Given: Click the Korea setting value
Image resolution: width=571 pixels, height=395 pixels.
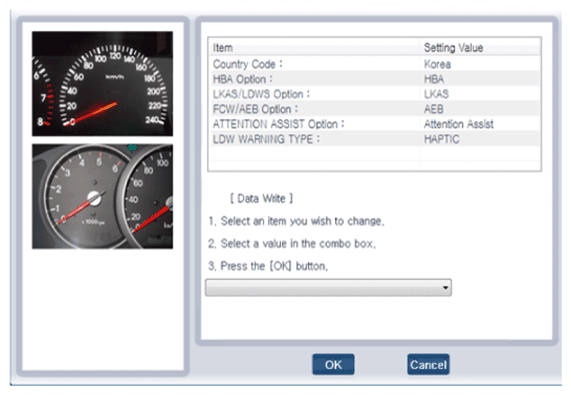Looking at the screenshot, I should pyautogui.click(x=437, y=64).
